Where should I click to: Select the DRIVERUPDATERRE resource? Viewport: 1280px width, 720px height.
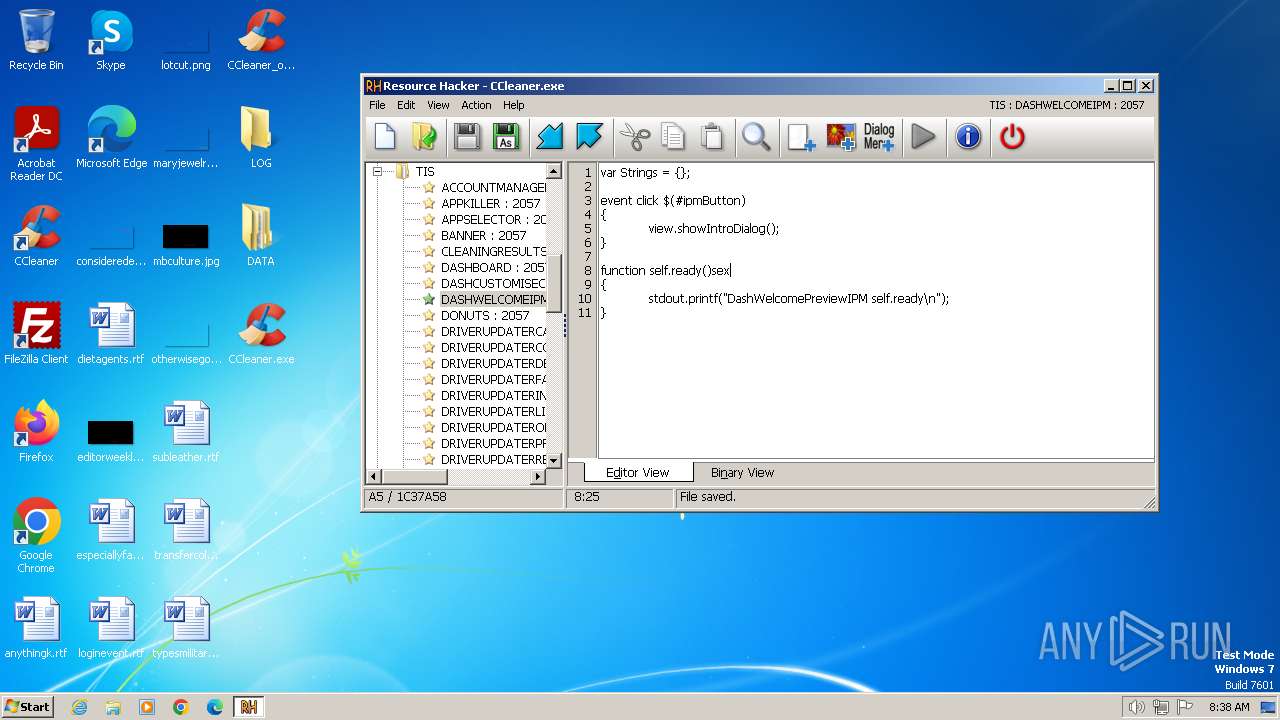pyautogui.click(x=493, y=459)
